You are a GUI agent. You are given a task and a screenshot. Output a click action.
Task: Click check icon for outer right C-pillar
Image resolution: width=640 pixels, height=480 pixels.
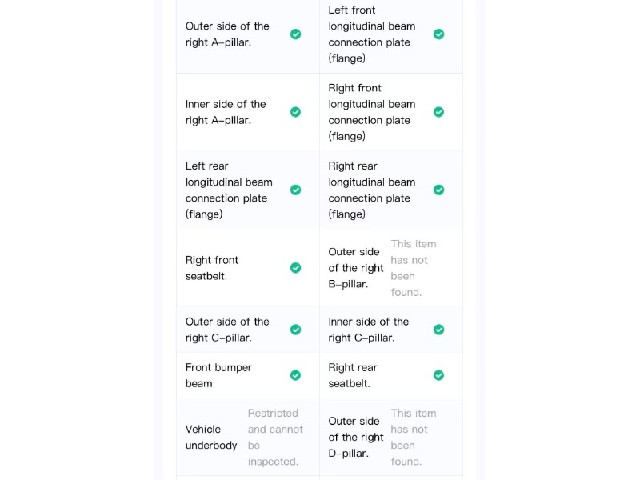pos(296,329)
